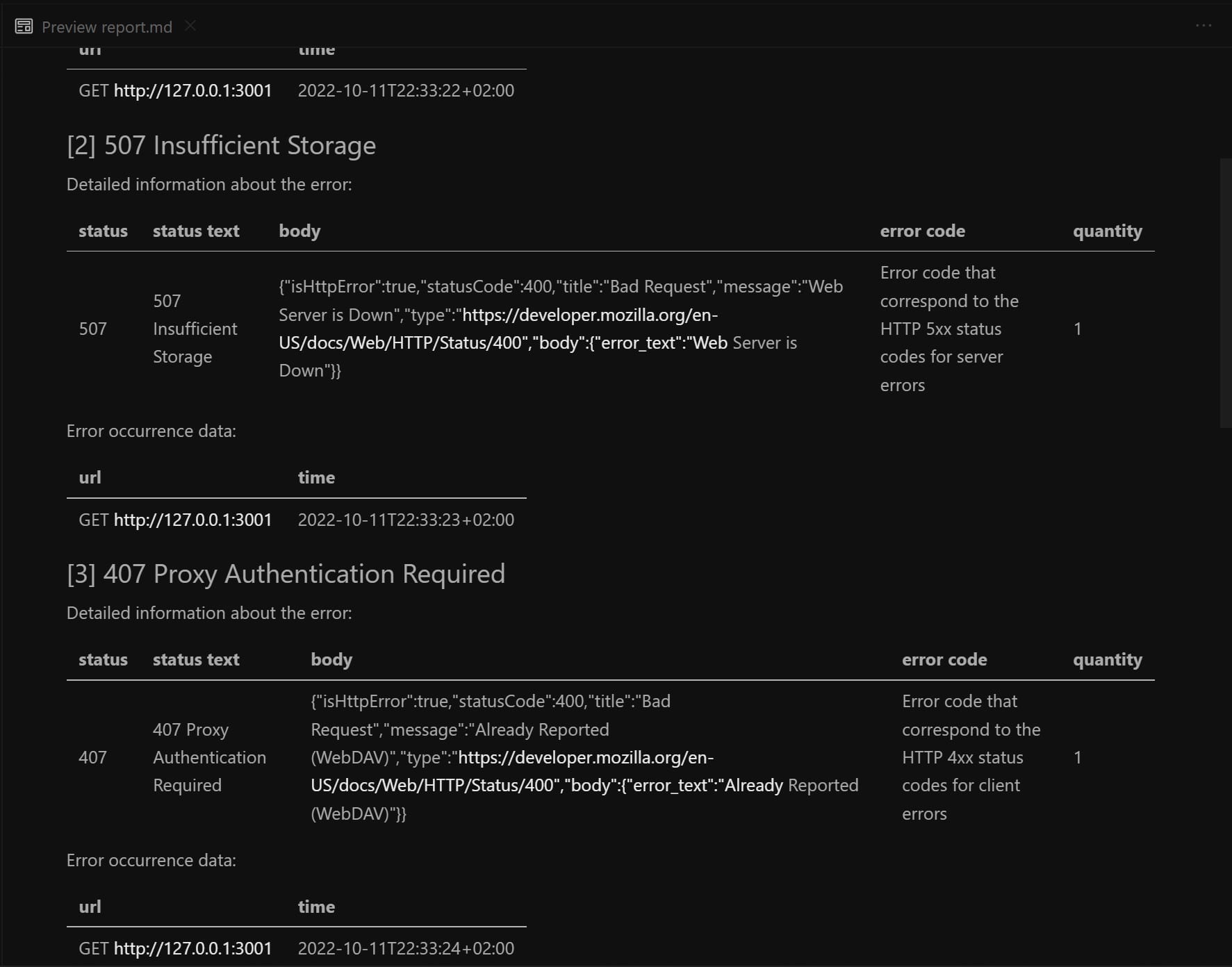Click the '507 Insufficient Storage' status text cell

pos(195,329)
